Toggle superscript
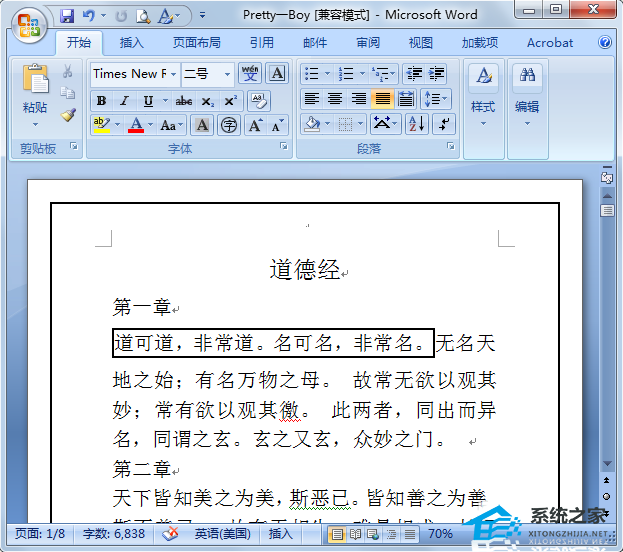Viewport: 623px width, 552px height. point(230,101)
